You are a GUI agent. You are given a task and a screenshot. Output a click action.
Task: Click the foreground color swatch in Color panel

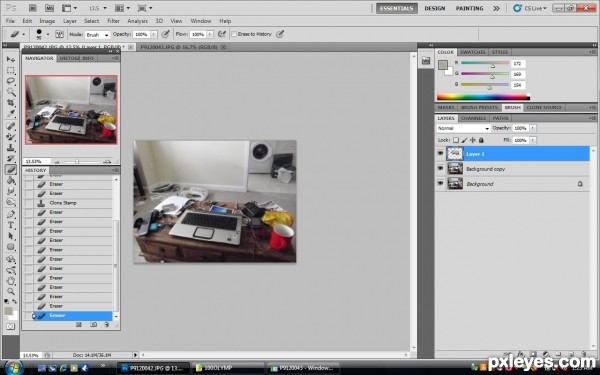(443, 65)
